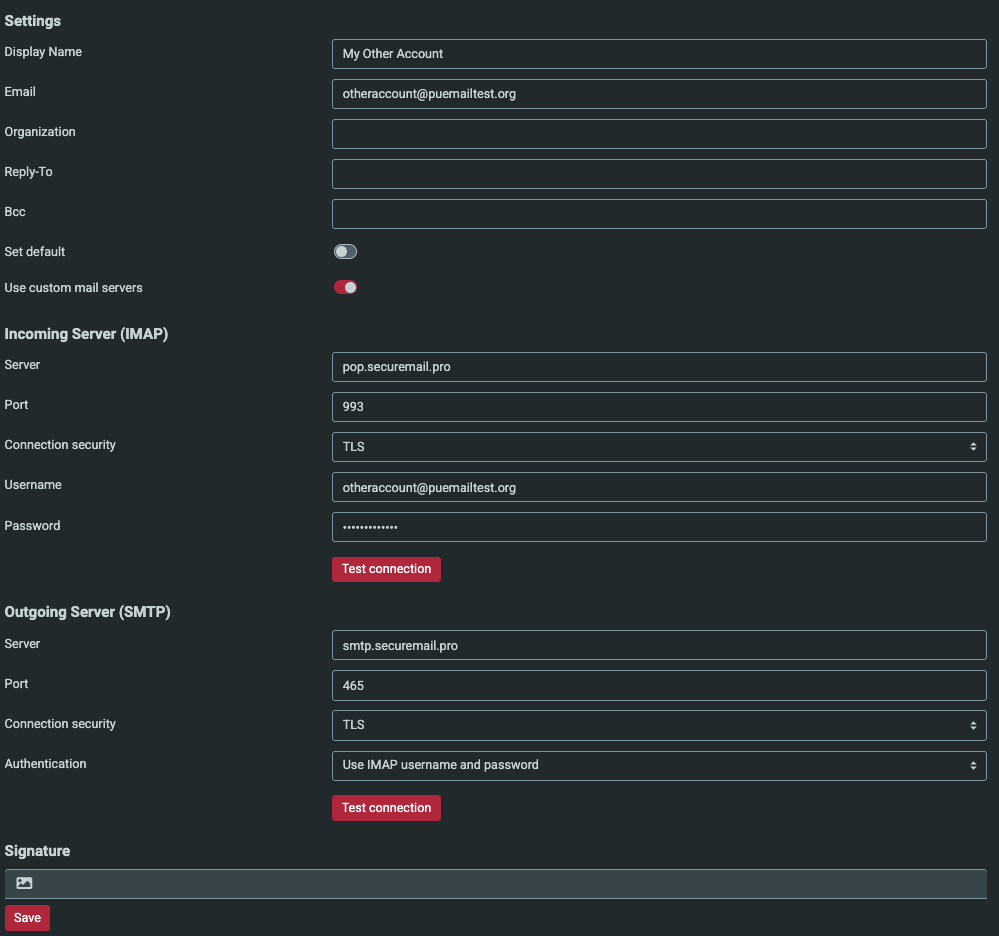Screen dimensions: 999x936
Task: Click into the Bcc field
Action: pos(658,214)
